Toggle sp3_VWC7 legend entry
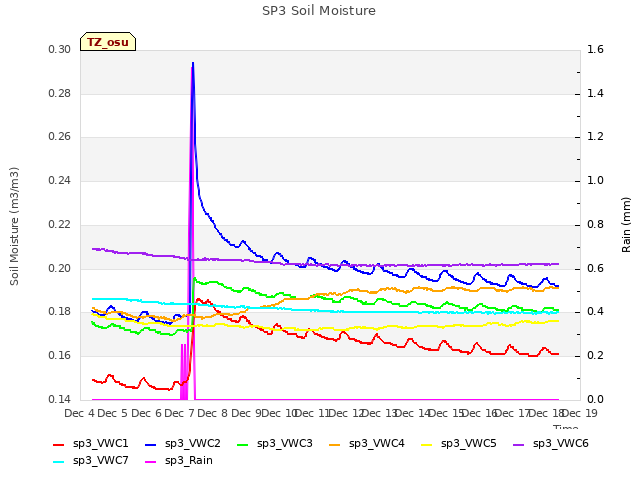 [x=91, y=461]
